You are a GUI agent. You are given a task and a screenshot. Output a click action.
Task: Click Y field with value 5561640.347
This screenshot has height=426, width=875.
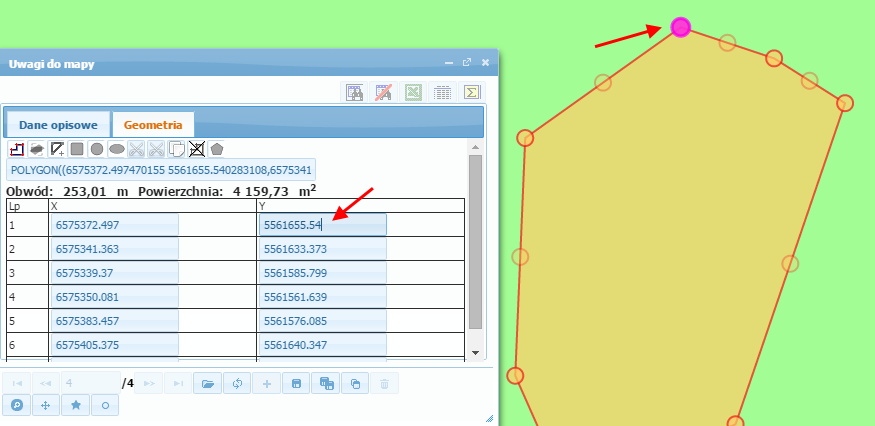[x=323, y=345]
